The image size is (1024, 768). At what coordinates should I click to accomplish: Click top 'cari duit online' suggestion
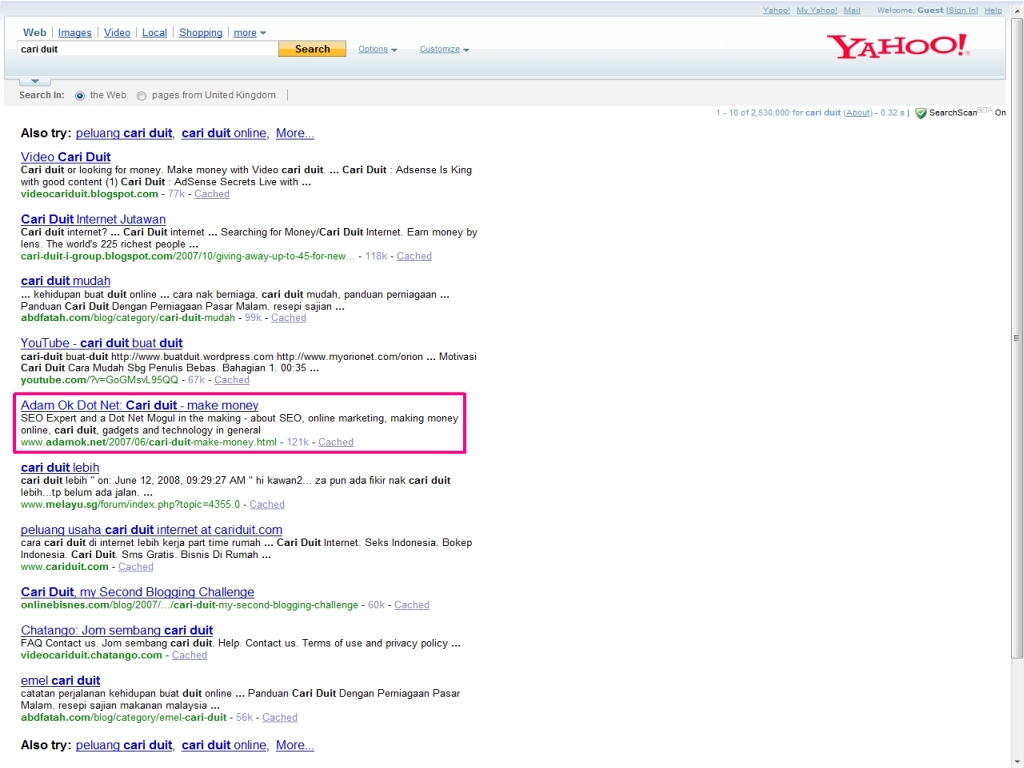[224, 133]
